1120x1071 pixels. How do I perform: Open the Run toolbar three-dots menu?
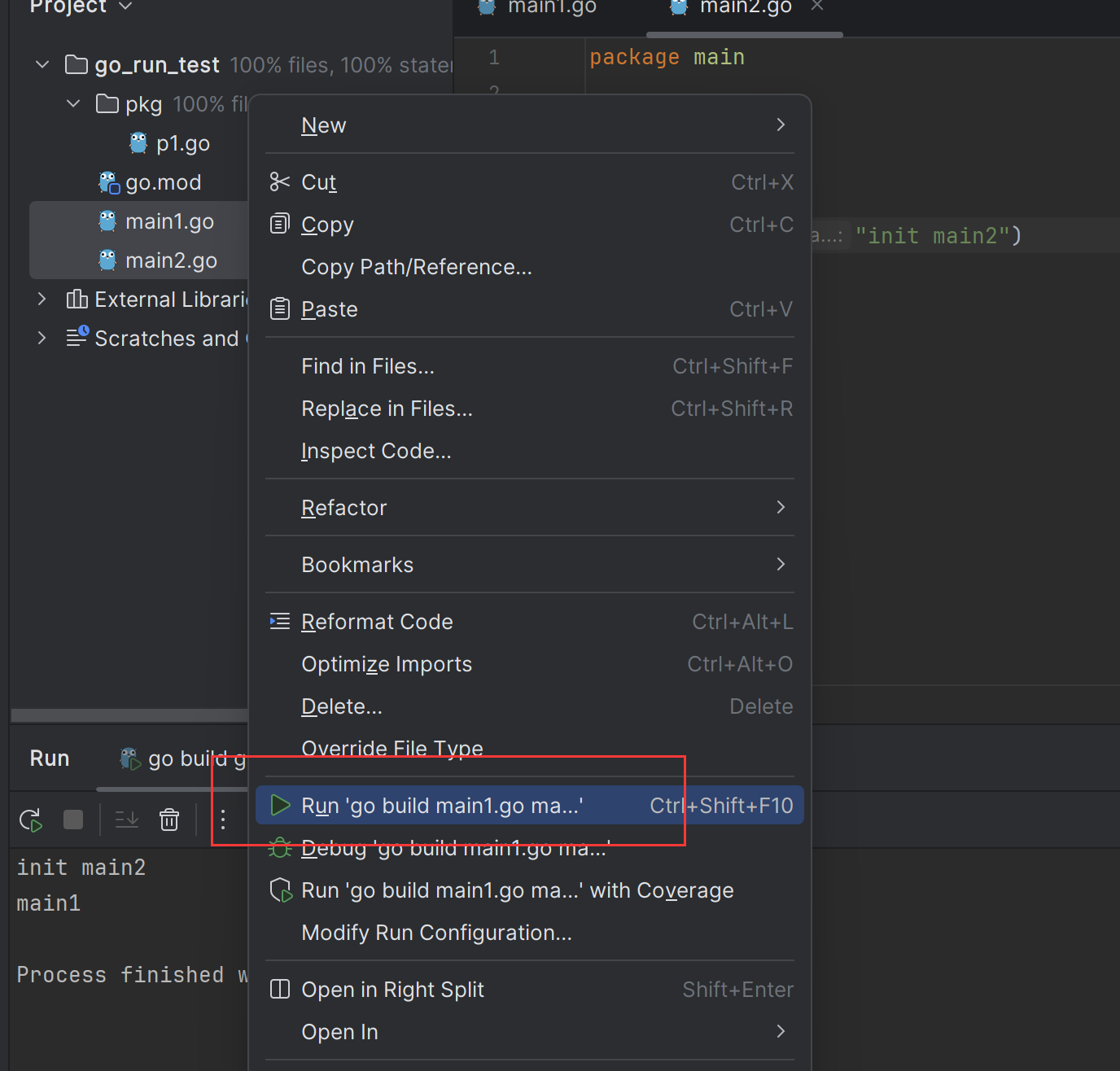pyautogui.click(x=223, y=820)
